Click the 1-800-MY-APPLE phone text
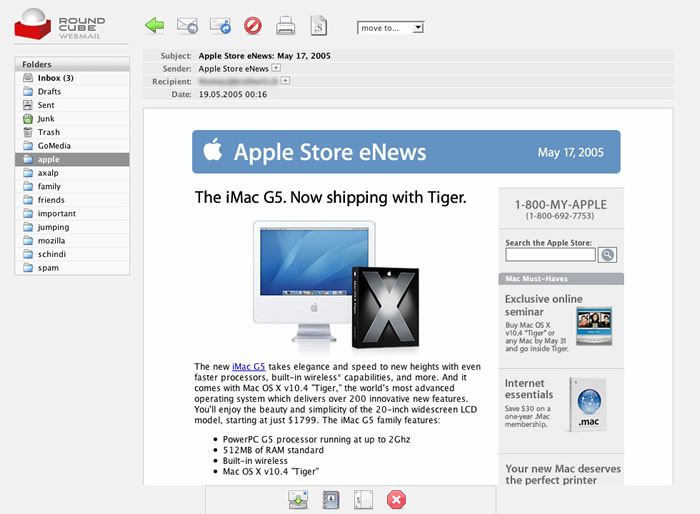Viewport: 700px width, 514px height. pyautogui.click(x=561, y=205)
